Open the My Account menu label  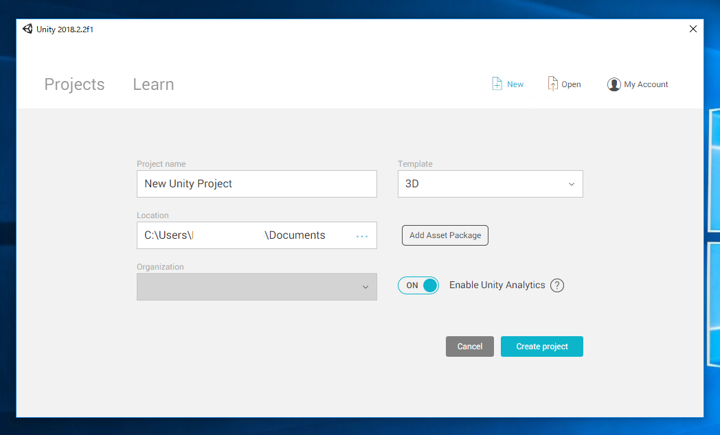point(646,85)
